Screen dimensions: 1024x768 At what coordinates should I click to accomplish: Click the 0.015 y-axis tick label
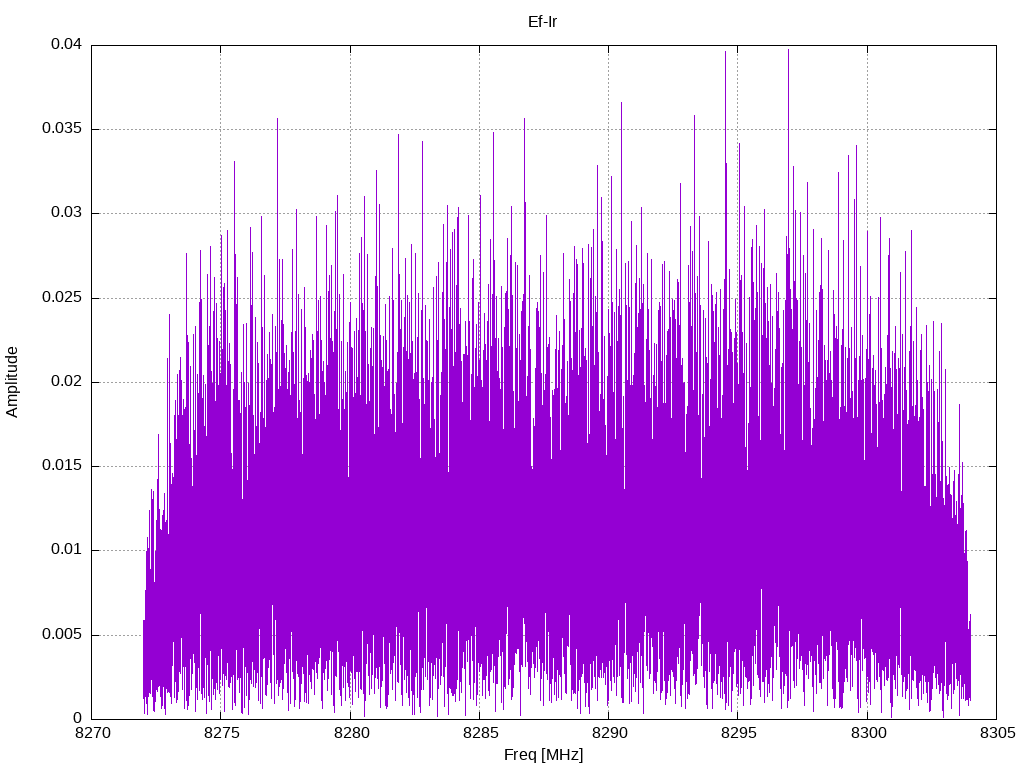click(x=62, y=465)
